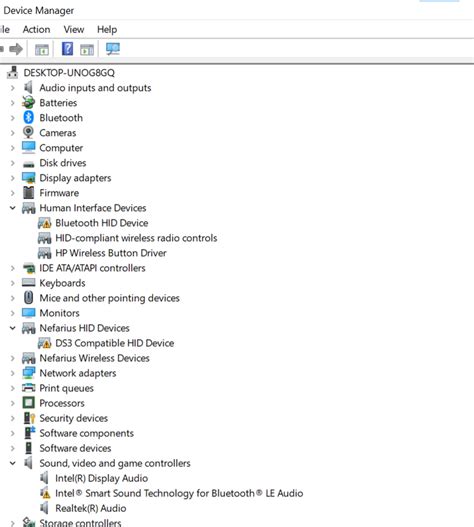Click the Batteries category icon
Viewport: 474px width, 527px height.
click(28, 103)
